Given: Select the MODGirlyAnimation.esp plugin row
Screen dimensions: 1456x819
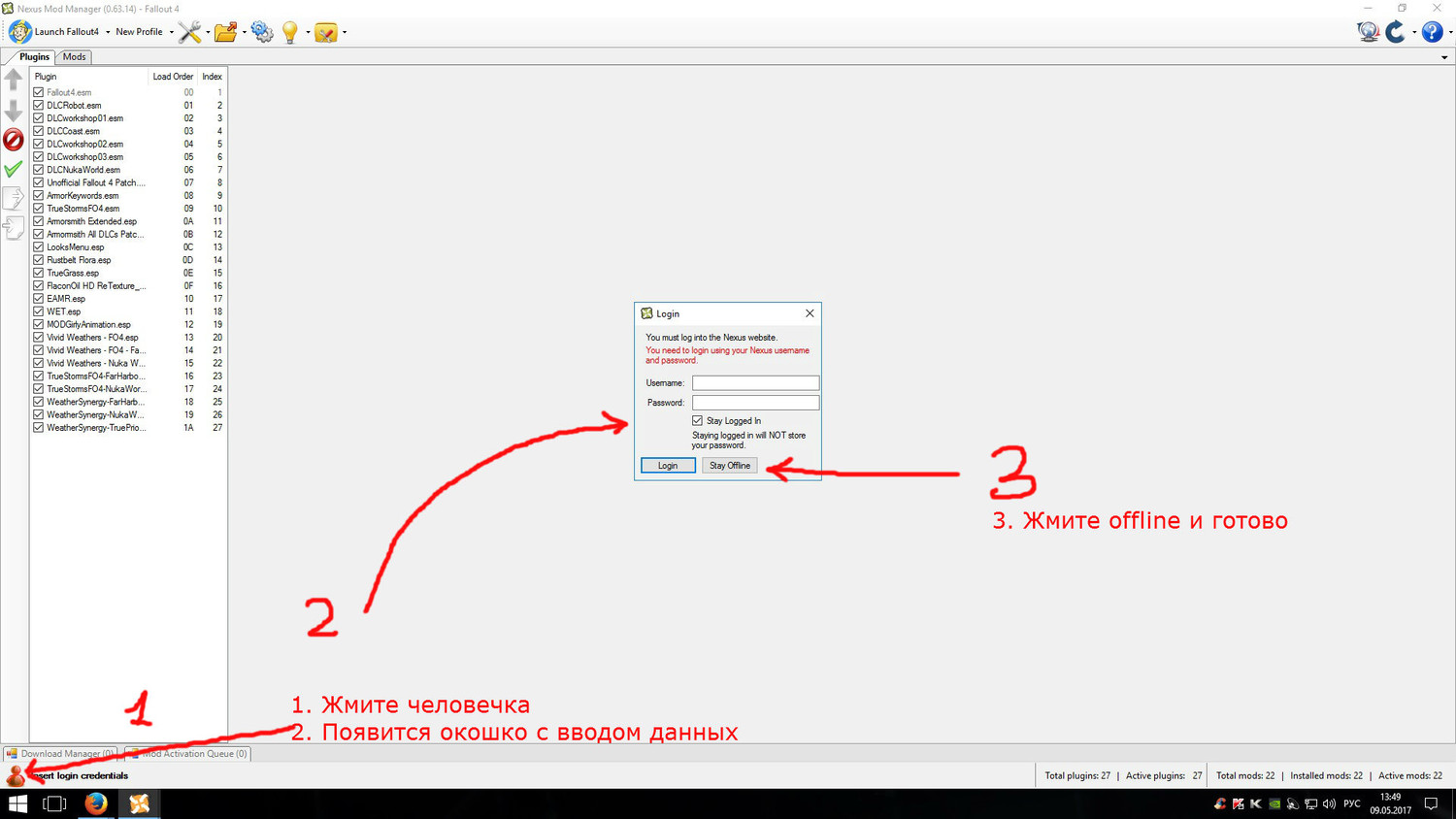Looking at the screenshot, I should 128,324.
